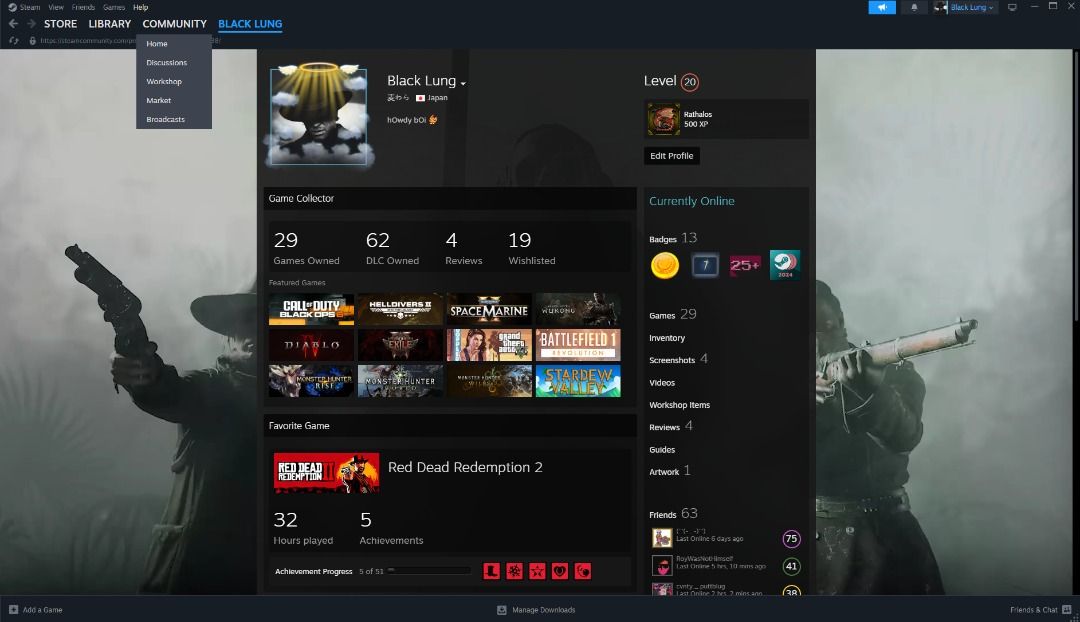Click the forward navigation arrow
1080x622 pixels.
point(31,23)
